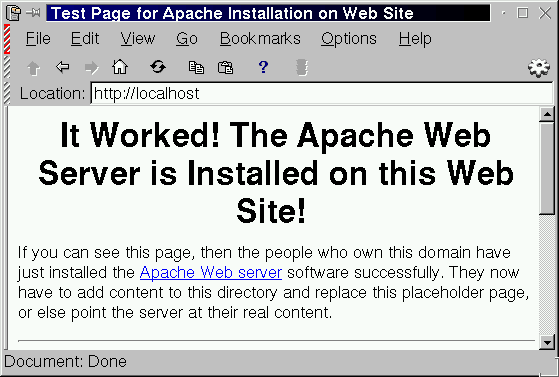Click the 'Location:' label
Viewport: 559px width, 377px height.
[x=52, y=93]
